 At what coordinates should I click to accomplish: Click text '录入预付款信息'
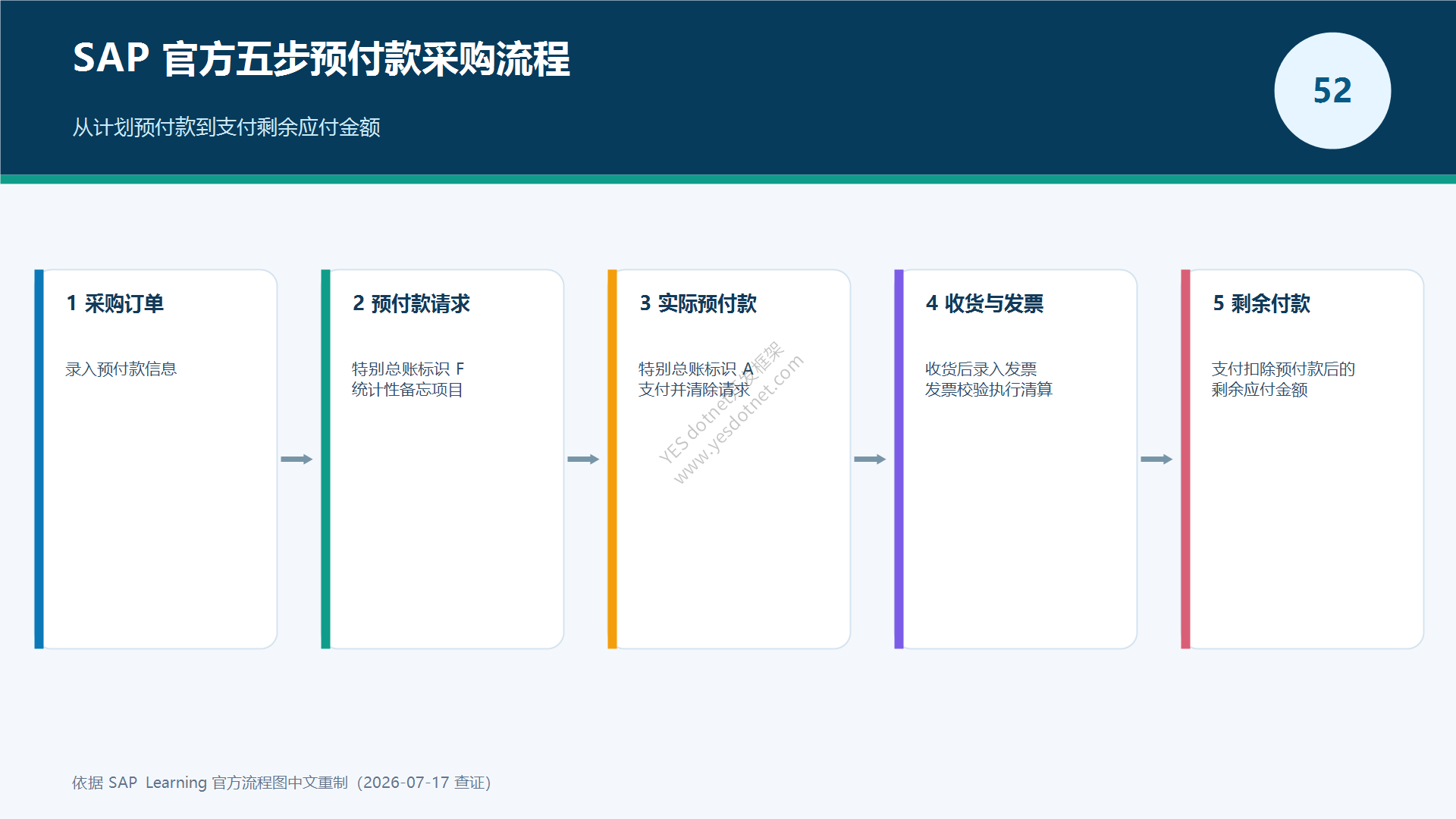point(121,369)
